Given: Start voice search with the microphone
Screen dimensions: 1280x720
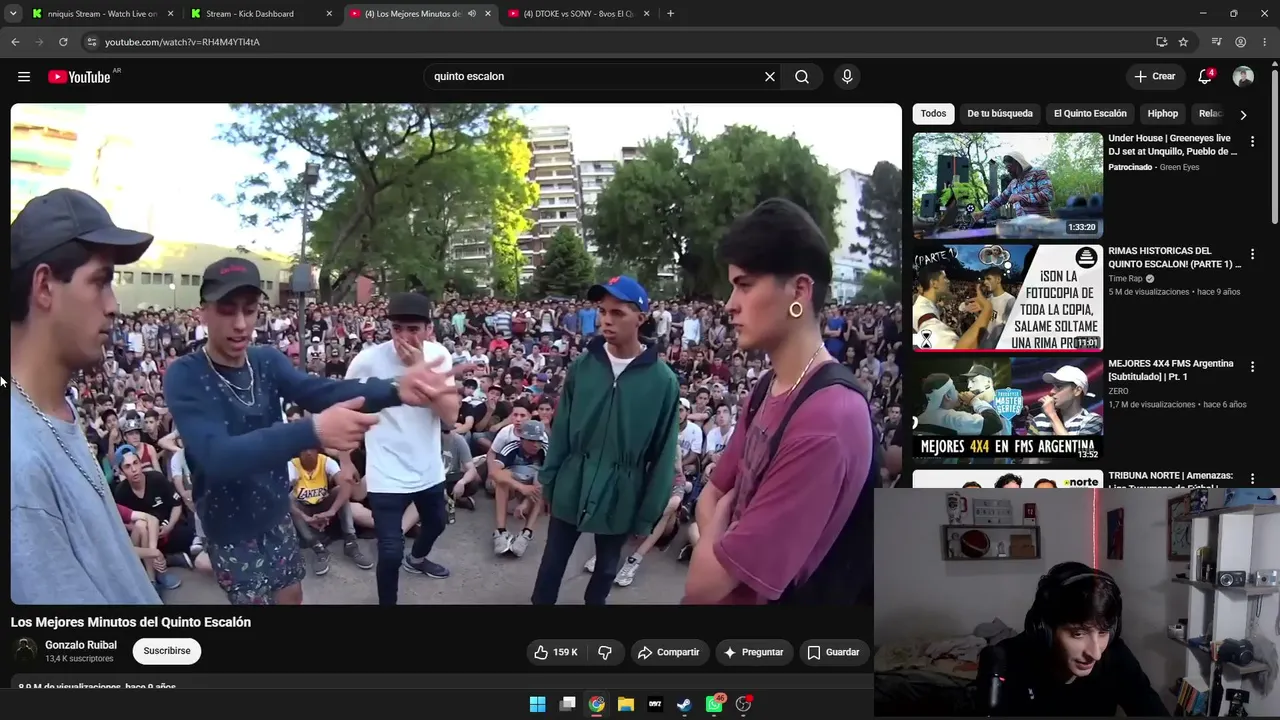Looking at the screenshot, I should coord(847,77).
